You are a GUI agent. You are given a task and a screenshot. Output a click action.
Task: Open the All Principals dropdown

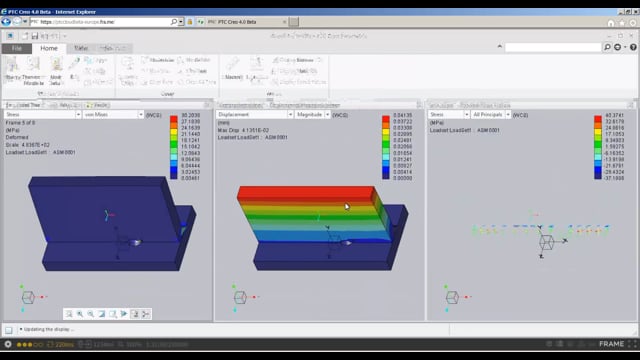(x=491, y=115)
